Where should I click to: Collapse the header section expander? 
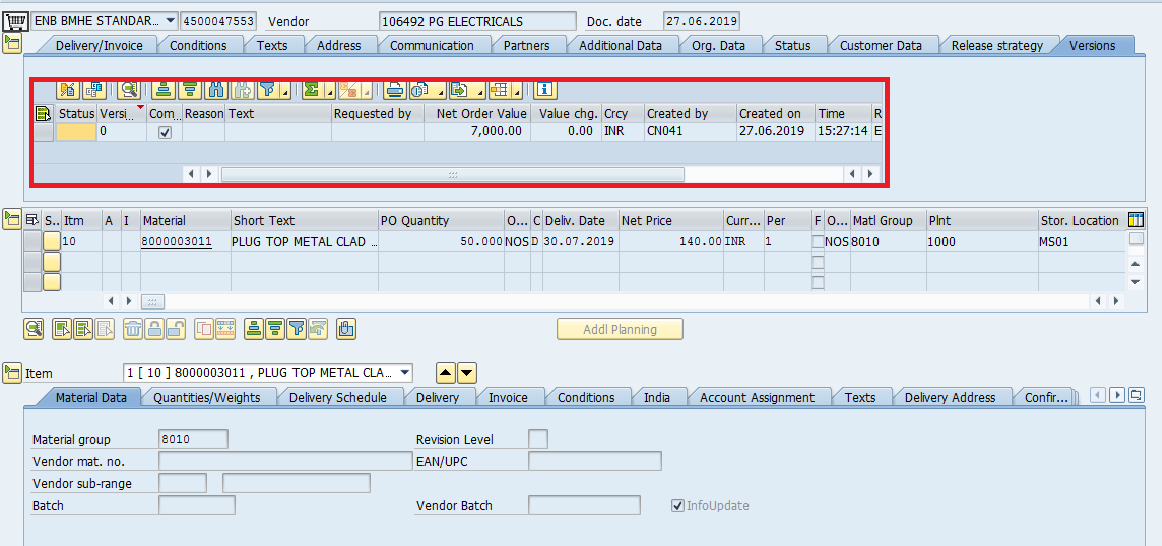[x=12, y=42]
